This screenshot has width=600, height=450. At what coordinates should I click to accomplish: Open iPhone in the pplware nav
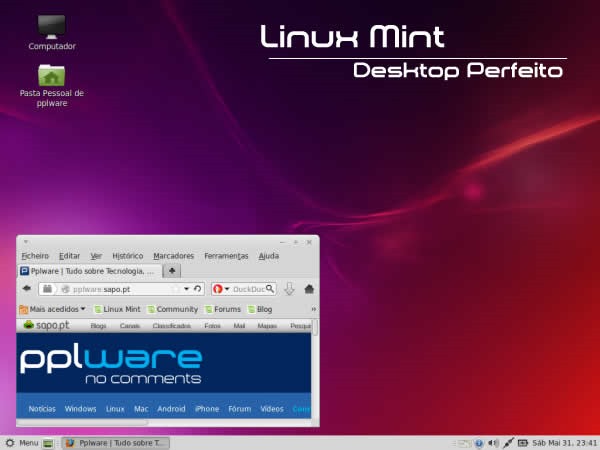tap(207, 409)
